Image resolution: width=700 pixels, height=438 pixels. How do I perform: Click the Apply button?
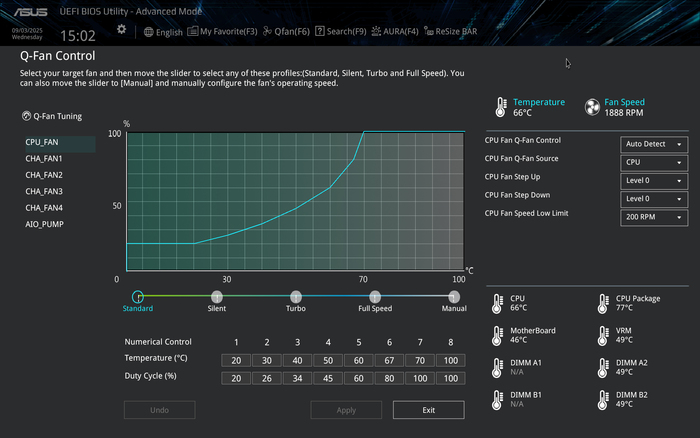[x=346, y=410]
